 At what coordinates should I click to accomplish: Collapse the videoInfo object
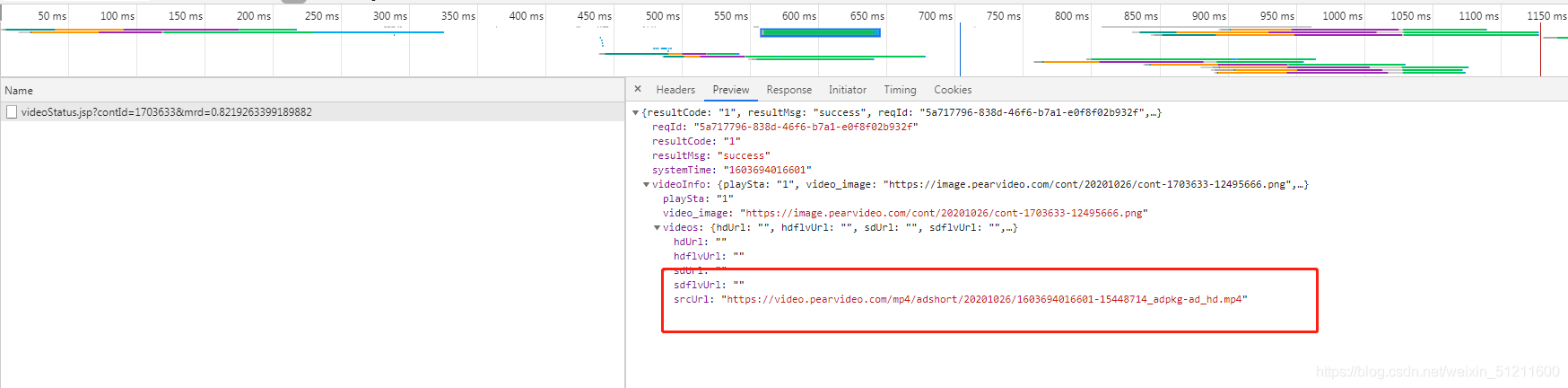646,185
